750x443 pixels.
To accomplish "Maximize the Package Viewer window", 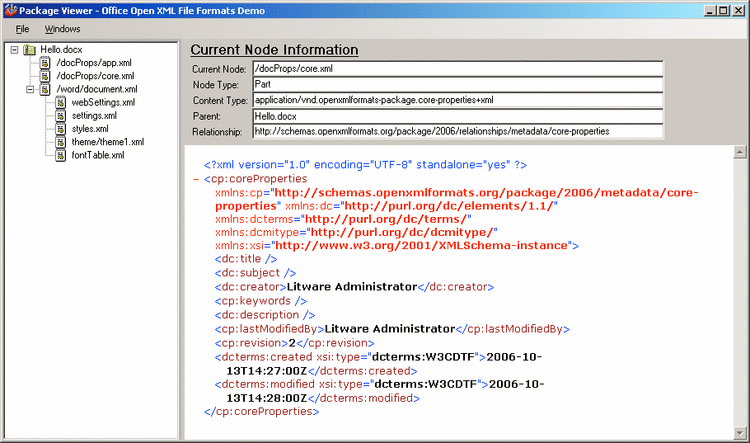I will pyautogui.click(x=724, y=10).
